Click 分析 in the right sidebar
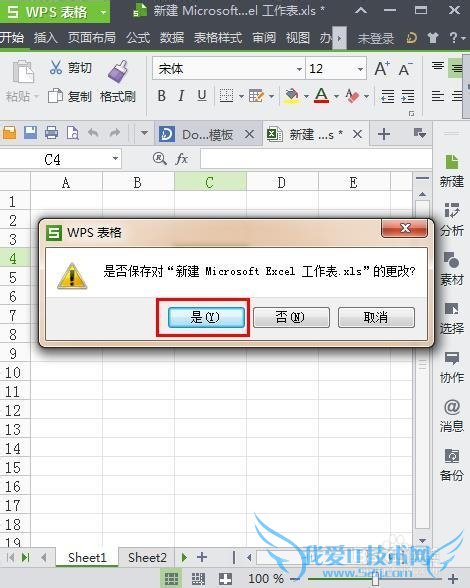The height and width of the screenshot is (588, 470). [452, 219]
